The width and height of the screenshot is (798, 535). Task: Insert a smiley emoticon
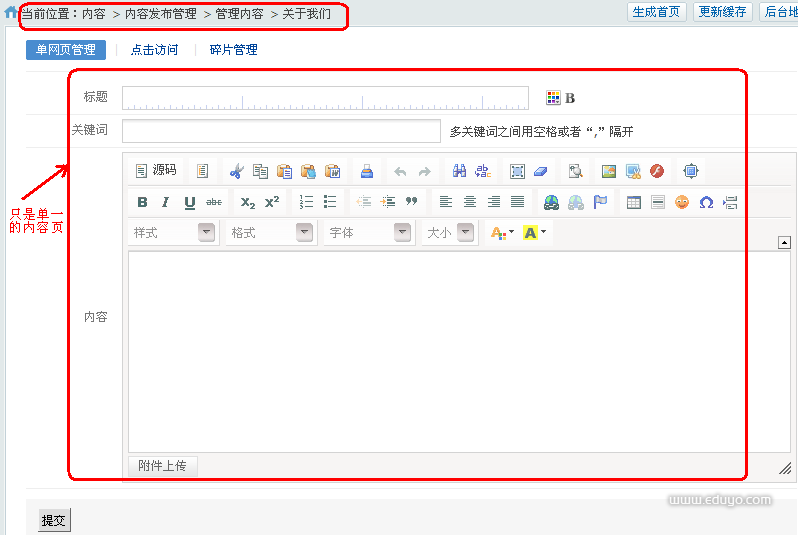[682, 202]
